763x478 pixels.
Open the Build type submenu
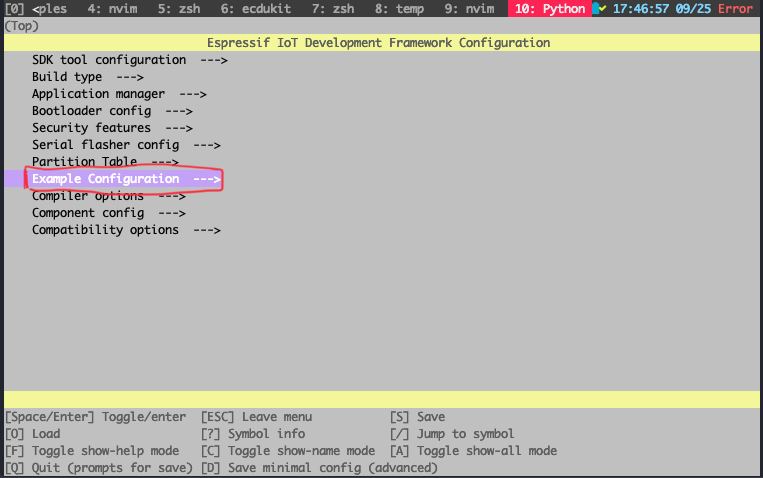88,77
